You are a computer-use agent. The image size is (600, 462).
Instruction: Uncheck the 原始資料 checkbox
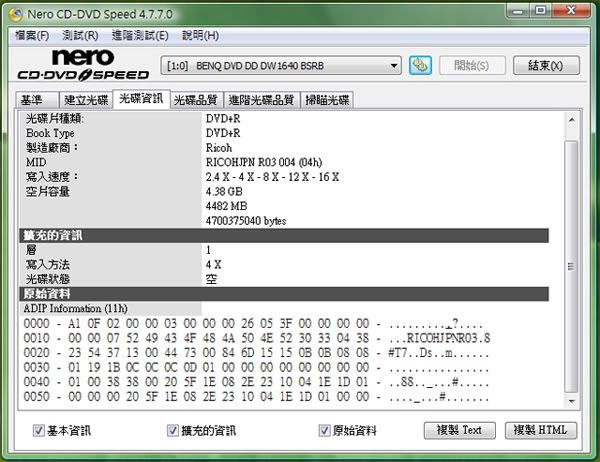(324, 430)
